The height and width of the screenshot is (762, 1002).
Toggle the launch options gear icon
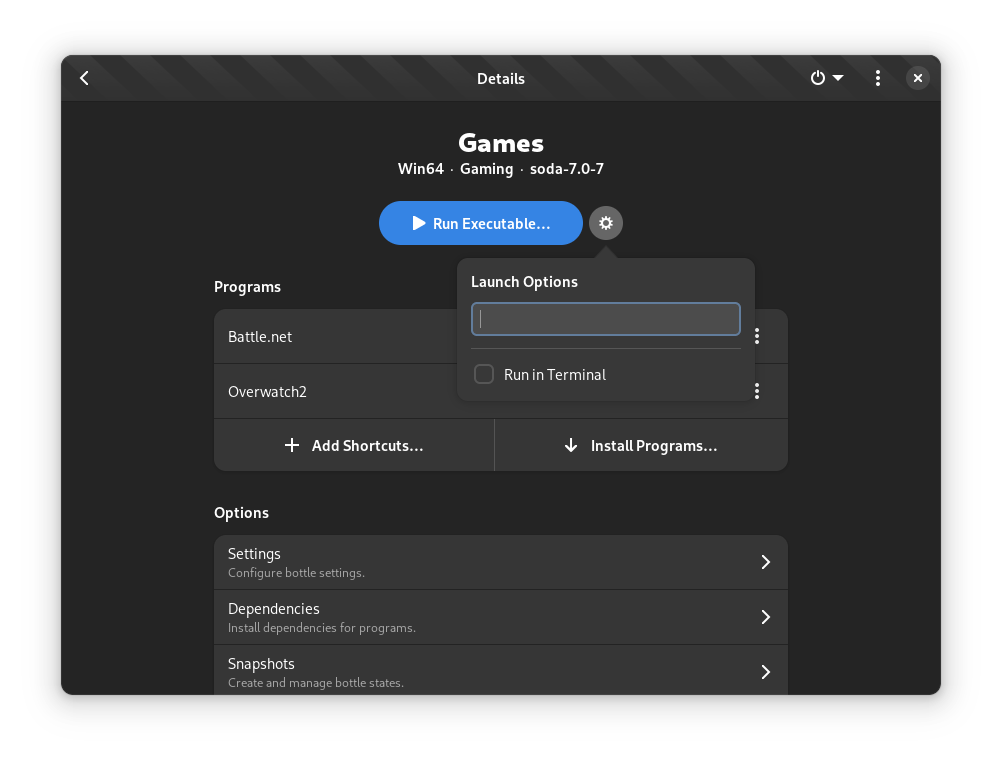click(605, 223)
